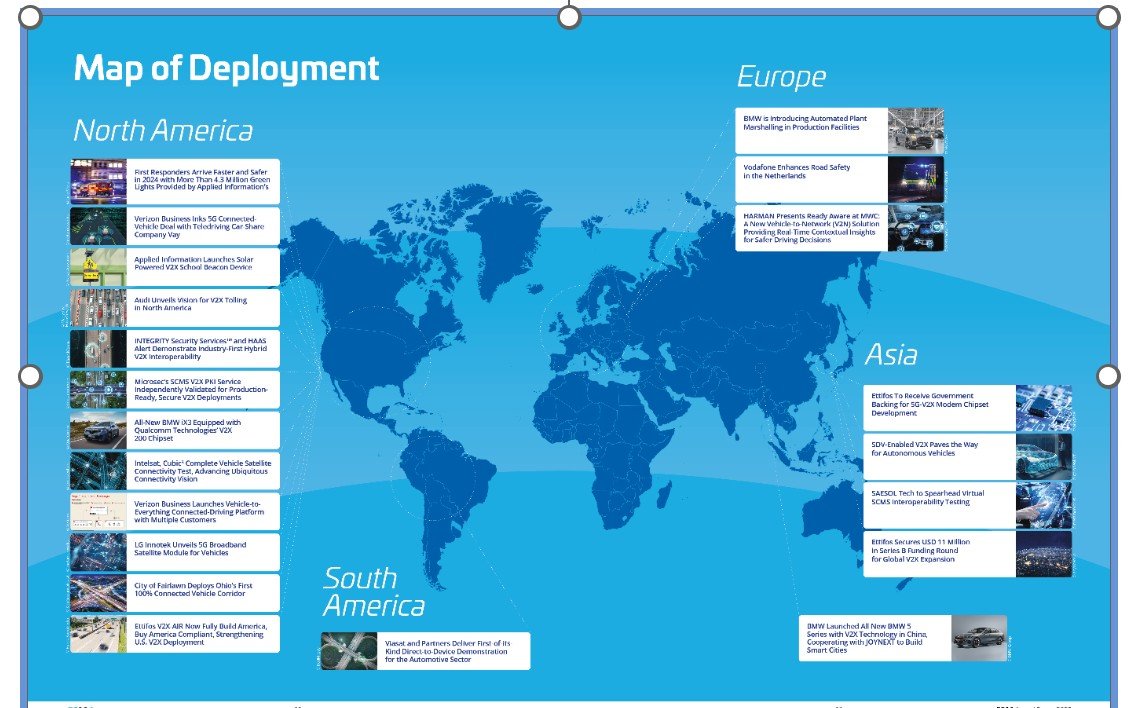Click "SAESOL Tech to Spearhead Virtual SCMS" text
Image resolution: width=1130 pixels, height=708 pixels.
coord(927,497)
